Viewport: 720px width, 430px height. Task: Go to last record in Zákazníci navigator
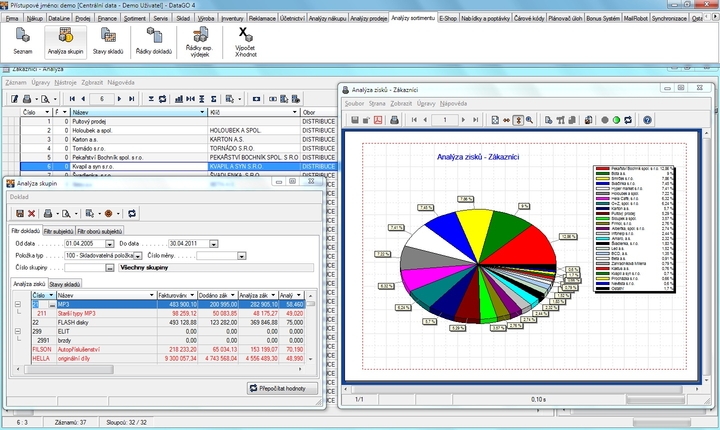click(x=132, y=99)
